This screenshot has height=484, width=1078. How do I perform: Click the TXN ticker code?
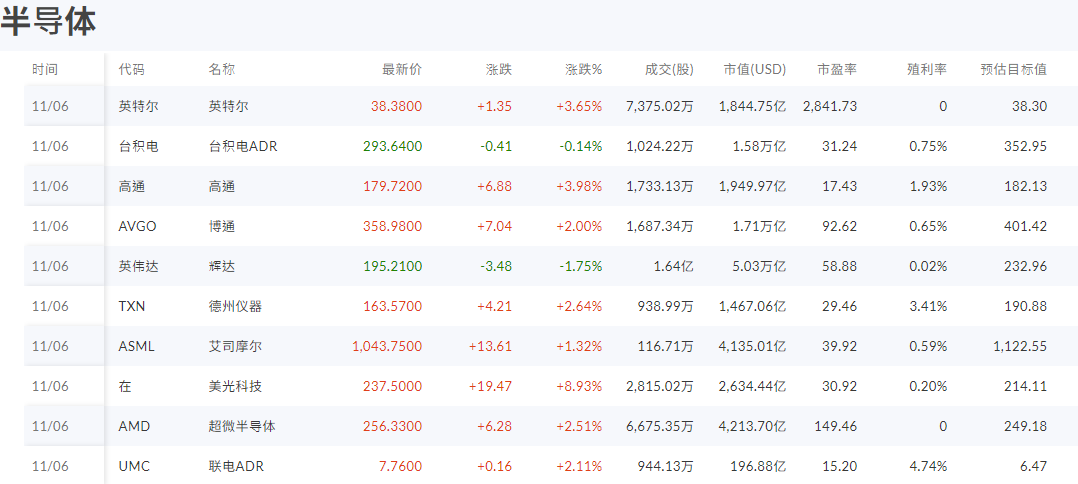(132, 306)
